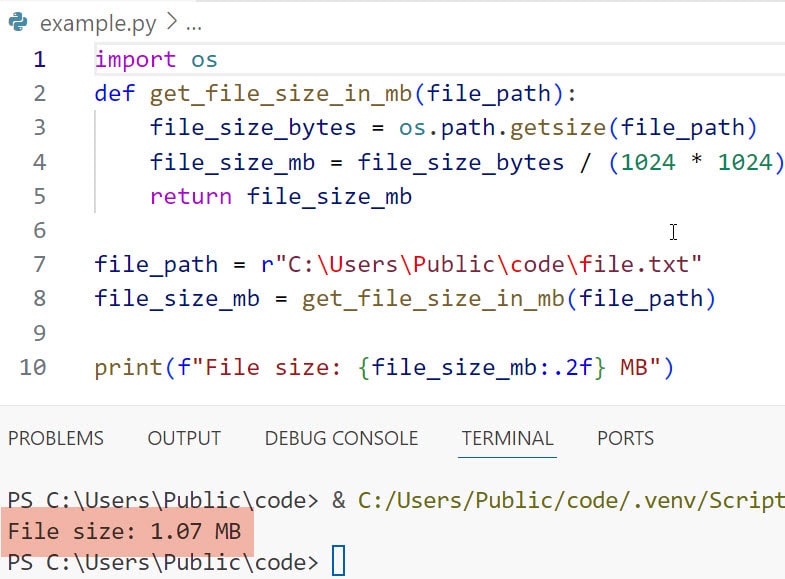
Task: Click line number 10 in gutter
Action: point(33,367)
